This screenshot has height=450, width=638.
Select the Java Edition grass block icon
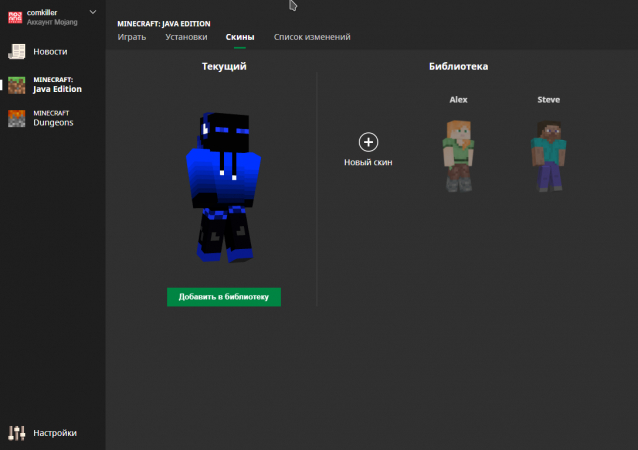[17, 85]
